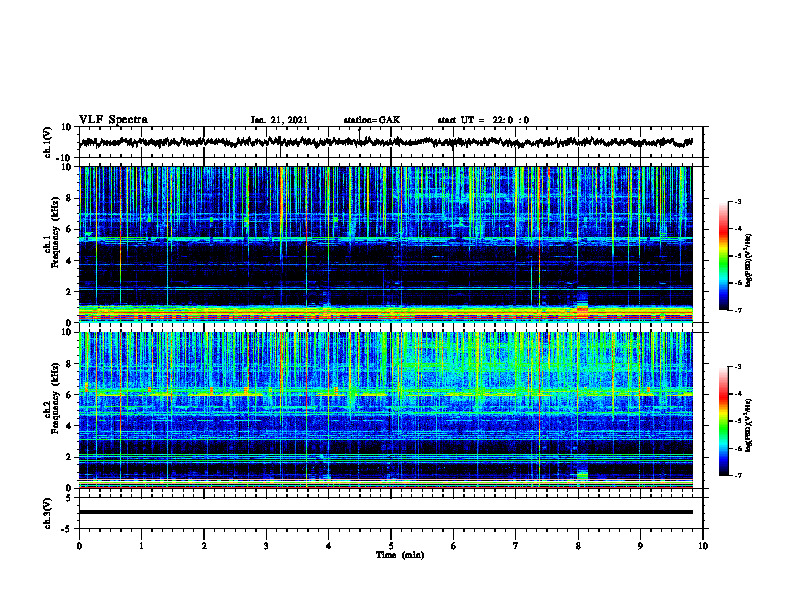Click the ch.2 spectrogram color bar
The image size is (792, 612).
tap(723, 421)
